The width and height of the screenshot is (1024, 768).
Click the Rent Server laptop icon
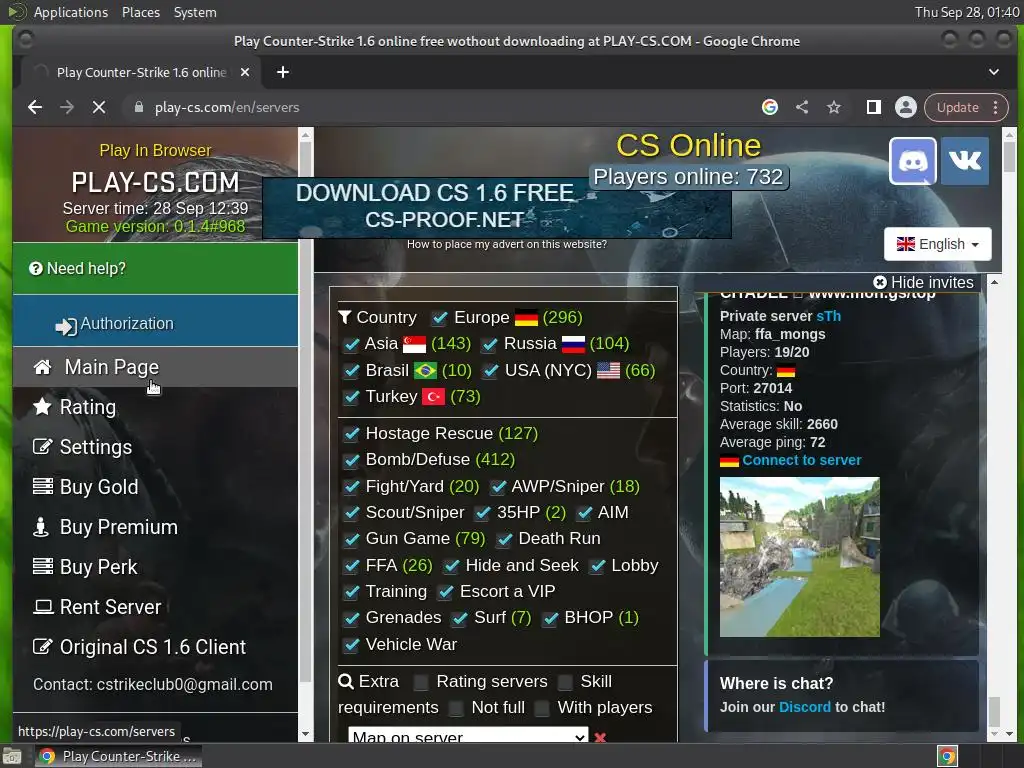(x=43, y=607)
